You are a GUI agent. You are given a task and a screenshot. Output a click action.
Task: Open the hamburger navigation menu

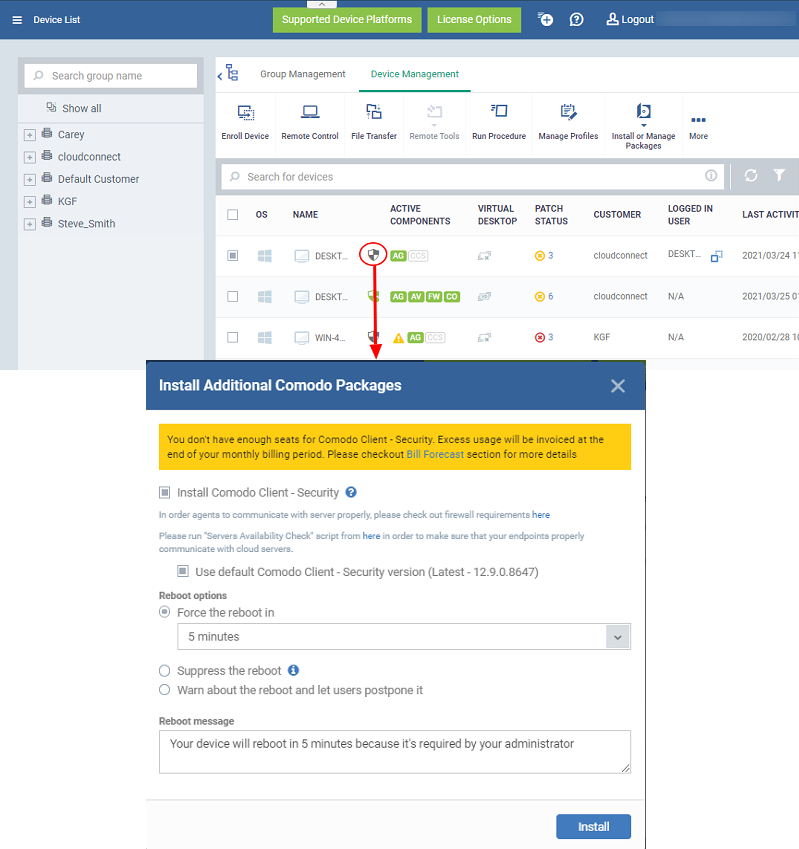pos(17,20)
